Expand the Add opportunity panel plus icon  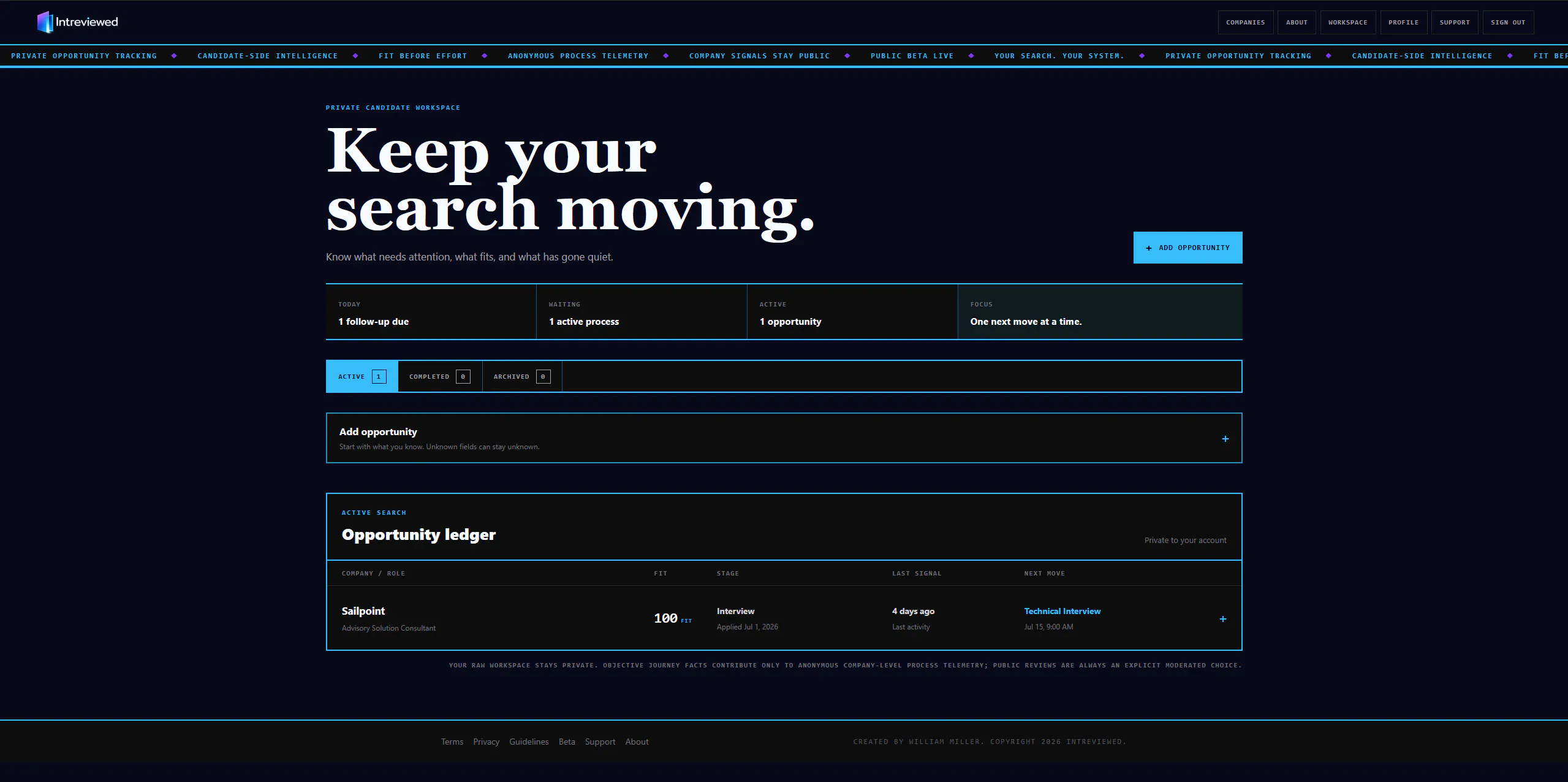coord(1225,439)
